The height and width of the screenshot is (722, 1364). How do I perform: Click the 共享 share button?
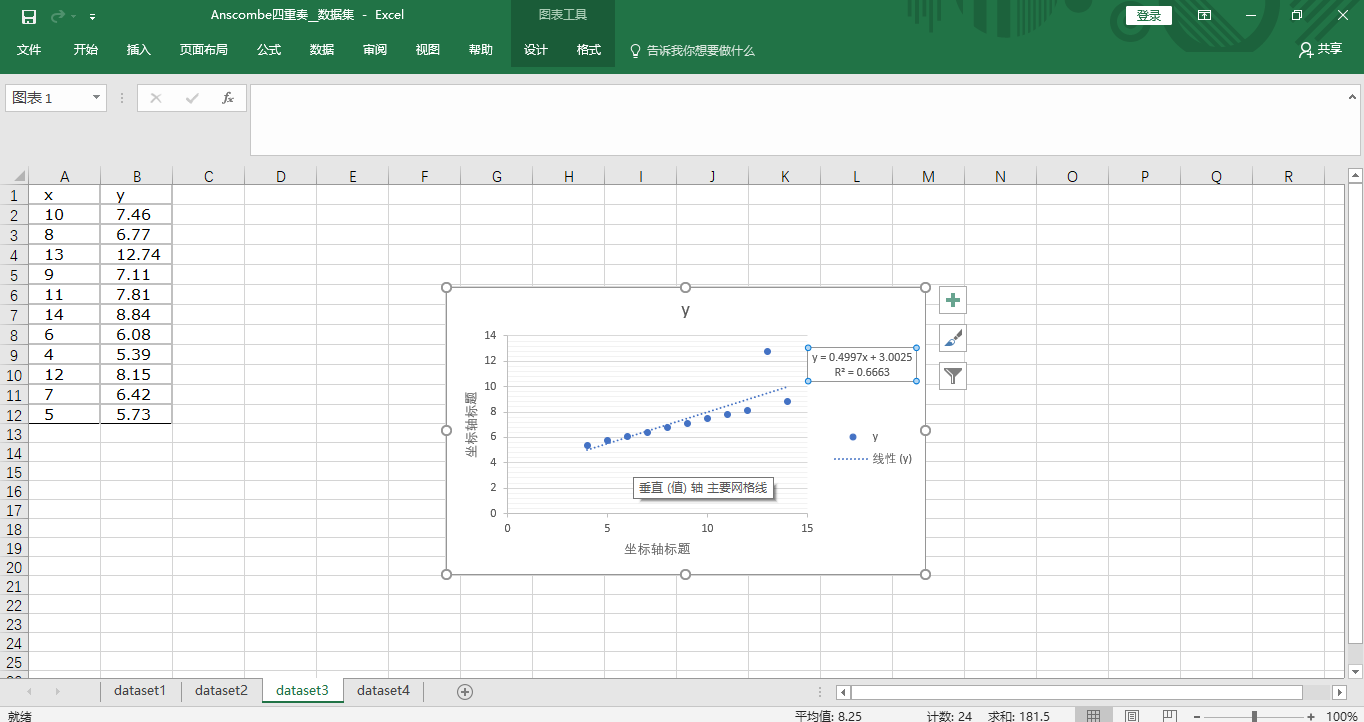1320,49
